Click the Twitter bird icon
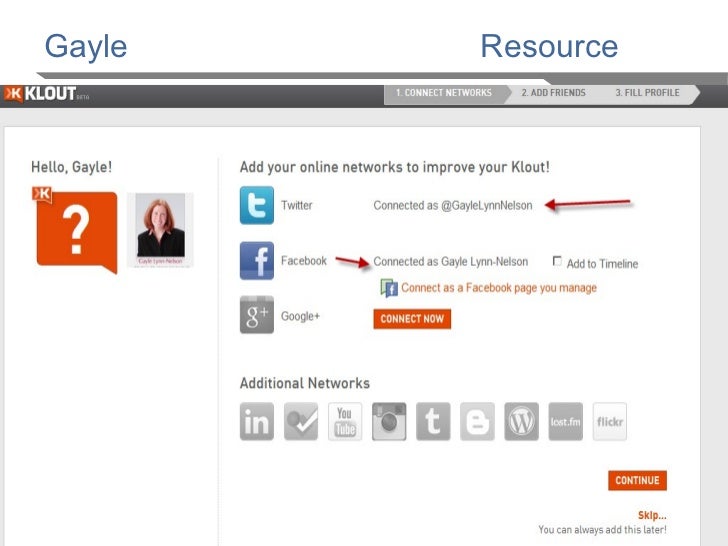This screenshot has height=546, width=728. [257, 205]
